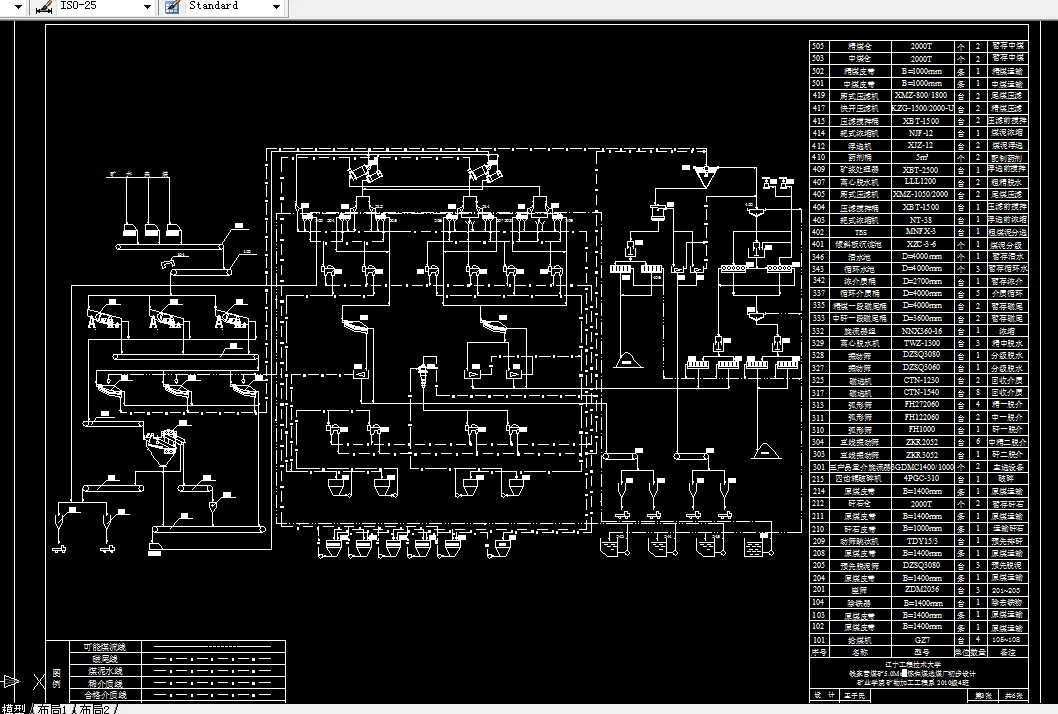Open the Standard table style dropdown
Viewport: 1058px width, 714px height.
[276, 7]
